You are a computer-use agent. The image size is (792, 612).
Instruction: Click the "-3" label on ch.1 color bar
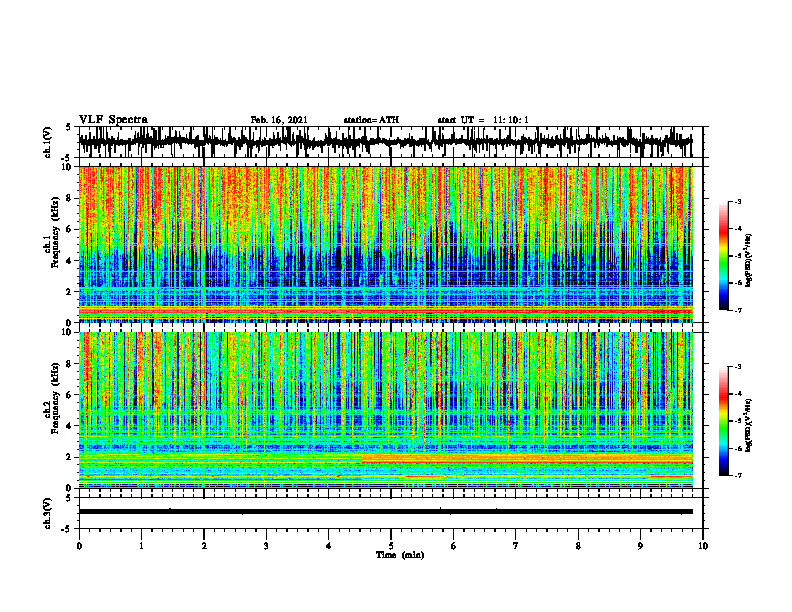tap(738, 201)
